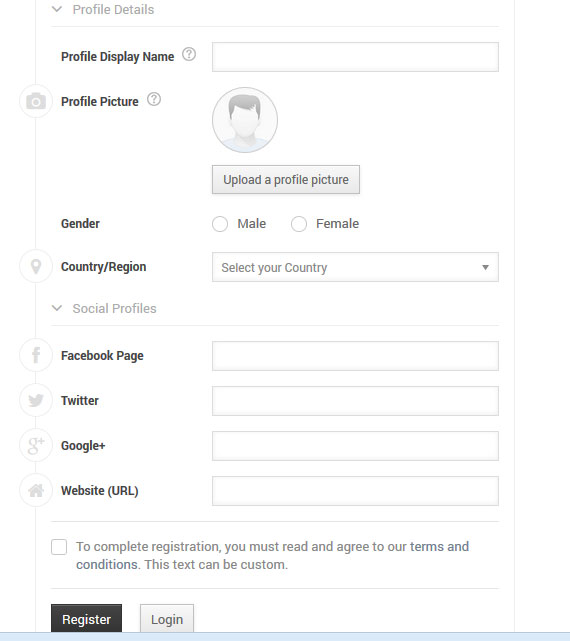Select the Female gender option
Screen dimensions: 570x641
[299, 224]
